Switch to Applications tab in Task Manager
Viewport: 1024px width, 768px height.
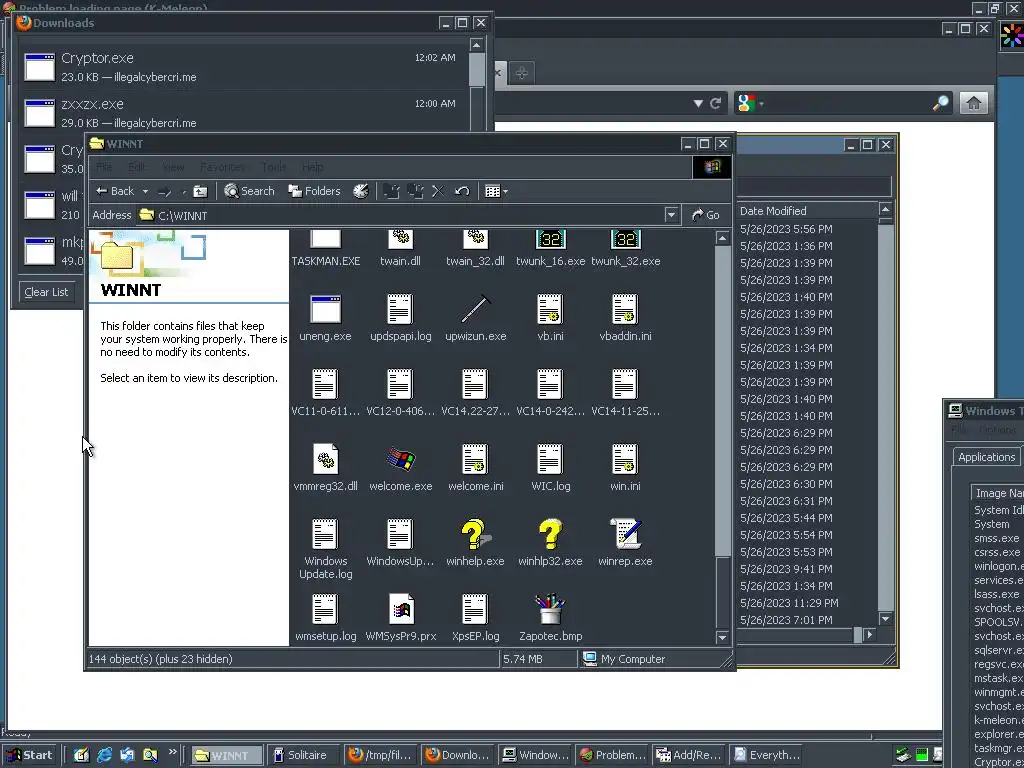pos(986,457)
